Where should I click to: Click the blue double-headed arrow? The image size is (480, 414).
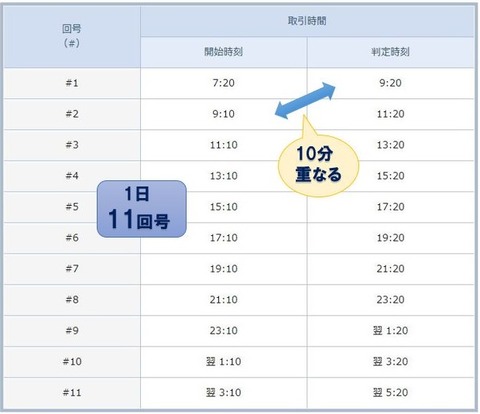click(305, 100)
